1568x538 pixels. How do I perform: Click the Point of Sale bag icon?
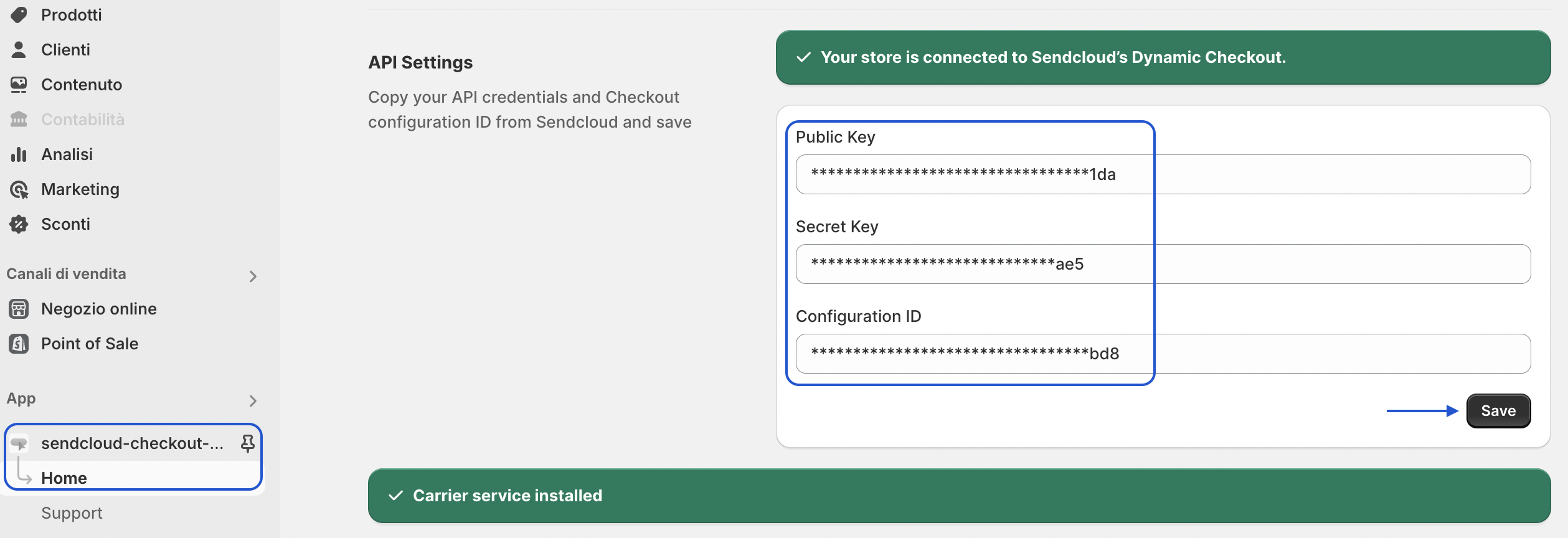[19, 344]
